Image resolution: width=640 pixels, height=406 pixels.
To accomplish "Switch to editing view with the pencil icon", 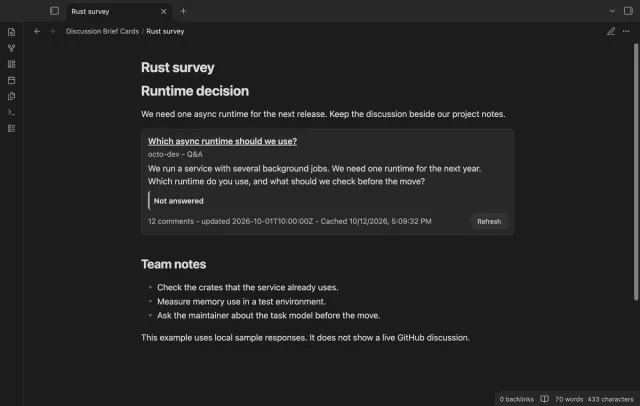I will pyautogui.click(x=611, y=31).
